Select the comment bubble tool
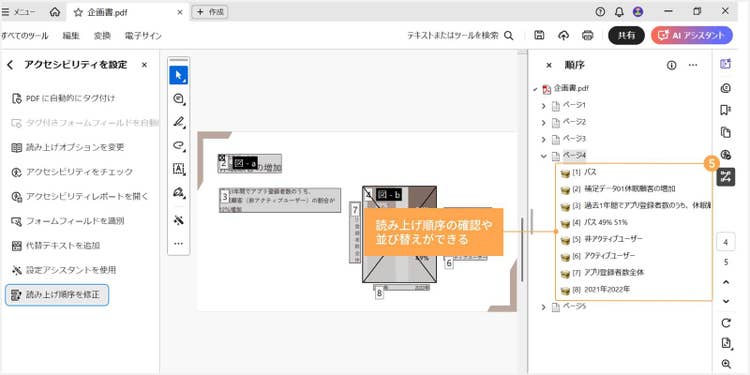The width and height of the screenshot is (750, 375). tap(178, 99)
